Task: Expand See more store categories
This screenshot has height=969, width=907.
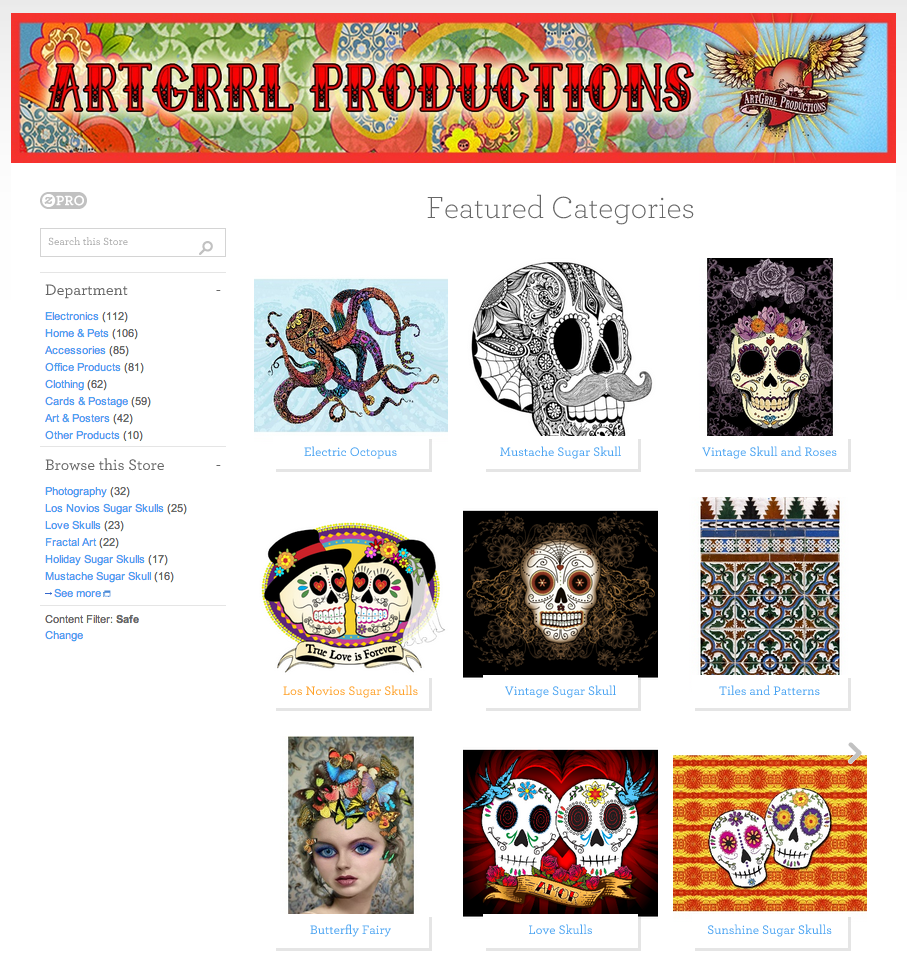Action: pos(77,593)
